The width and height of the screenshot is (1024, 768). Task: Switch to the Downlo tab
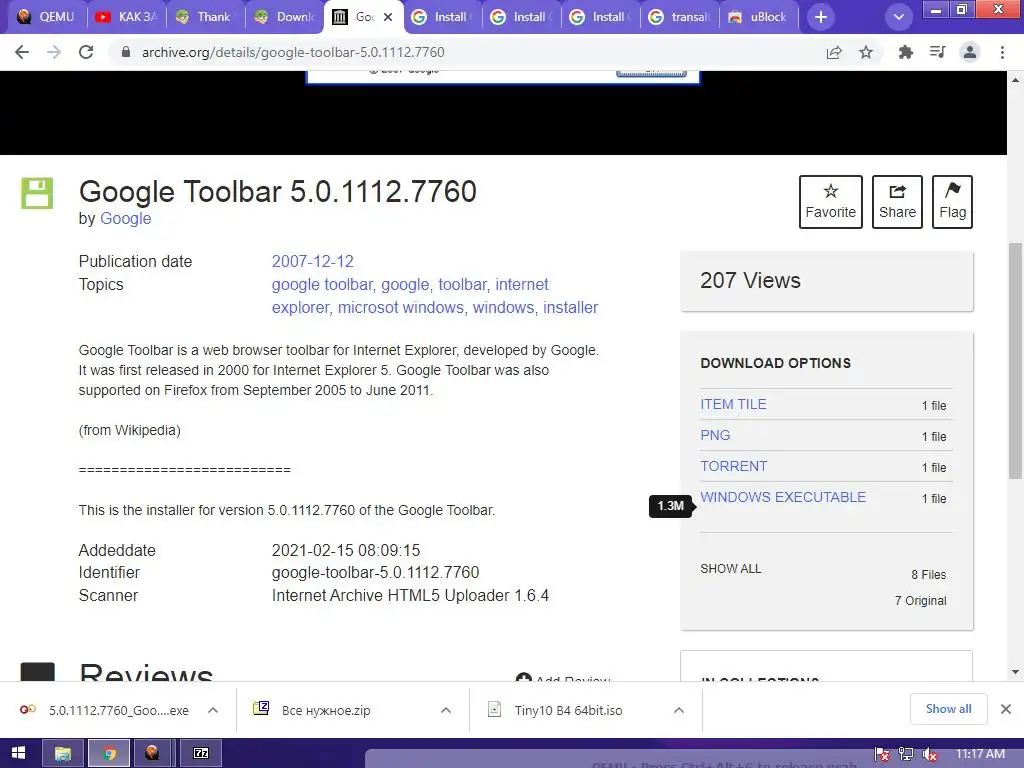click(x=284, y=17)
